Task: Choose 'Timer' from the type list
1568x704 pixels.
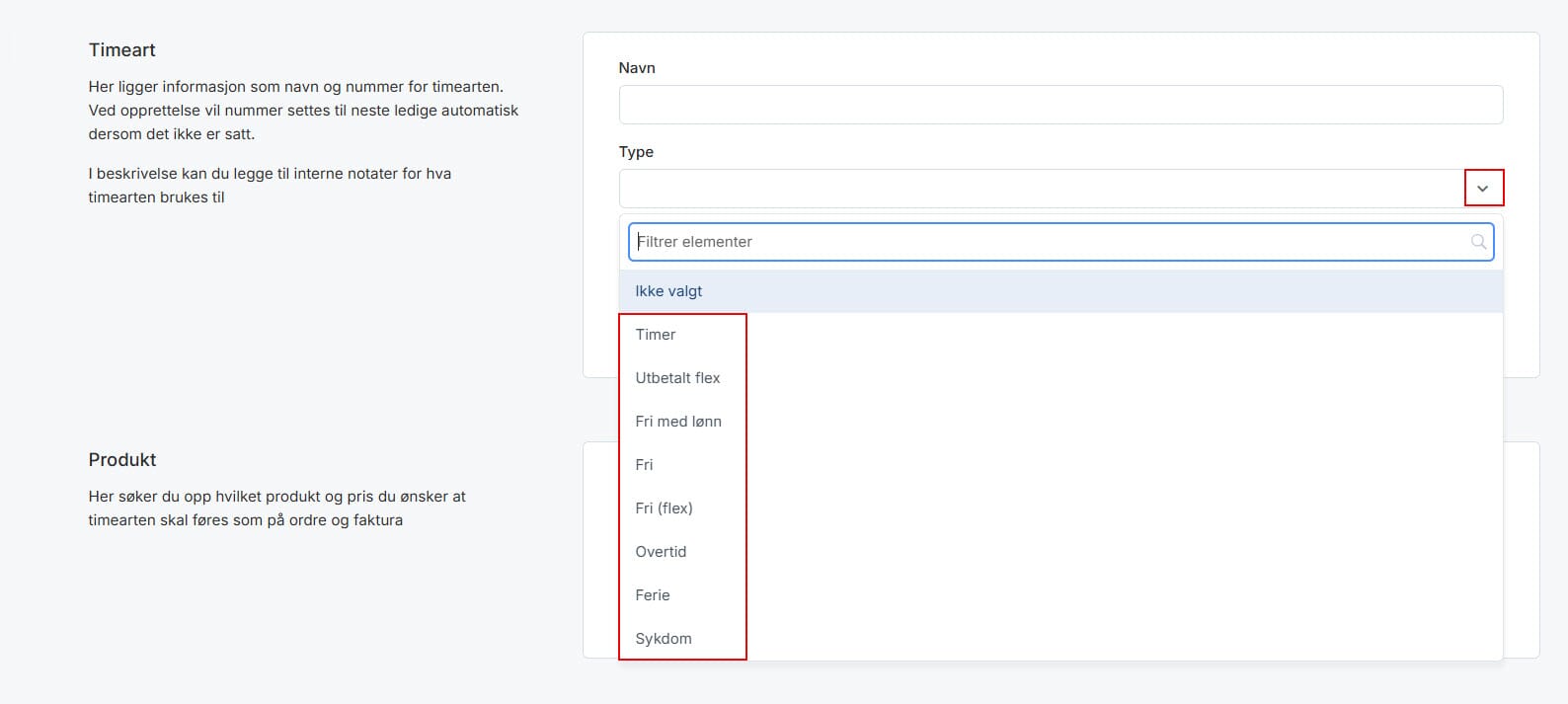Action: click(x=656, y=335)
